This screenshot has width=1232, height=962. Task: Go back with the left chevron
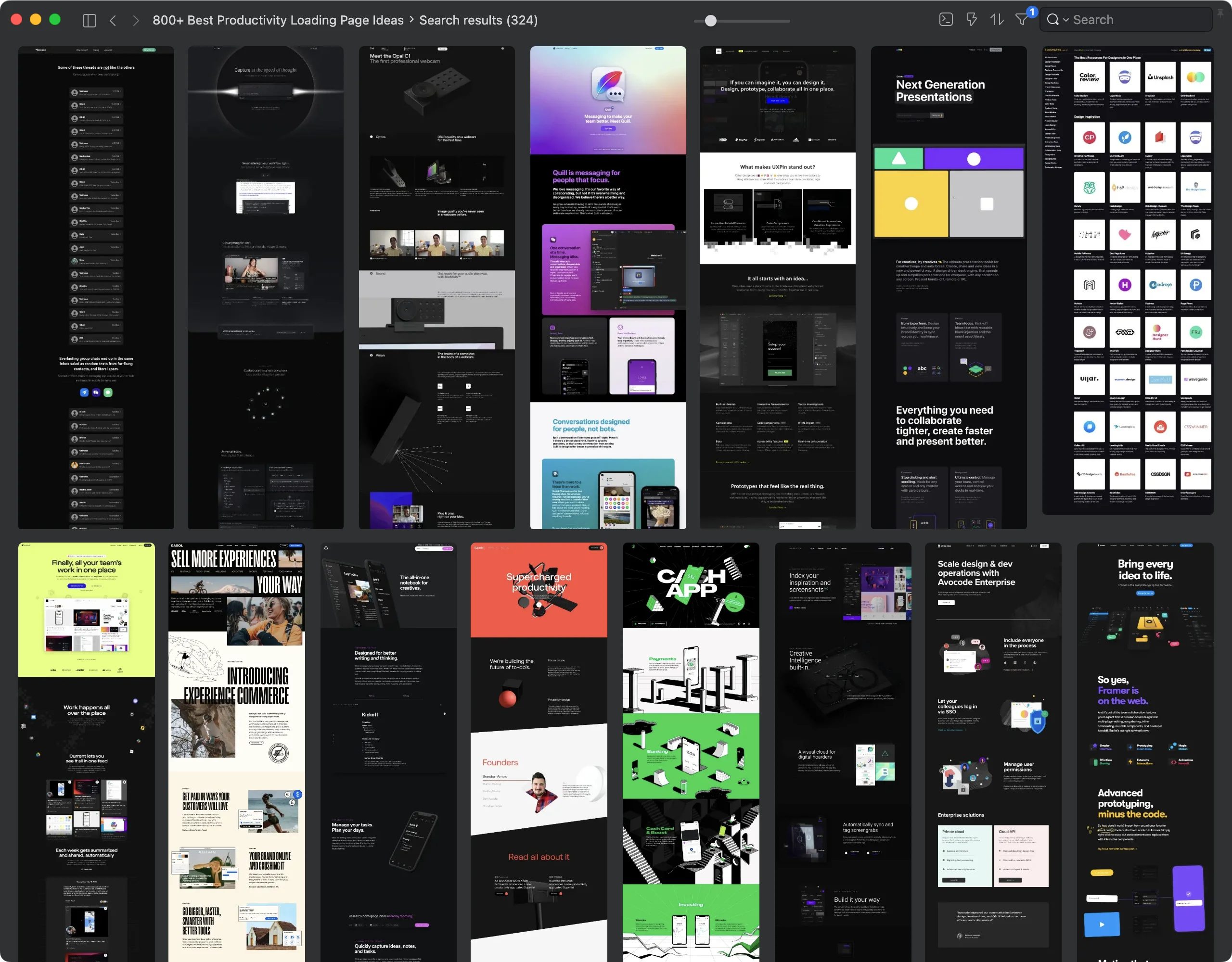[113, 20]
